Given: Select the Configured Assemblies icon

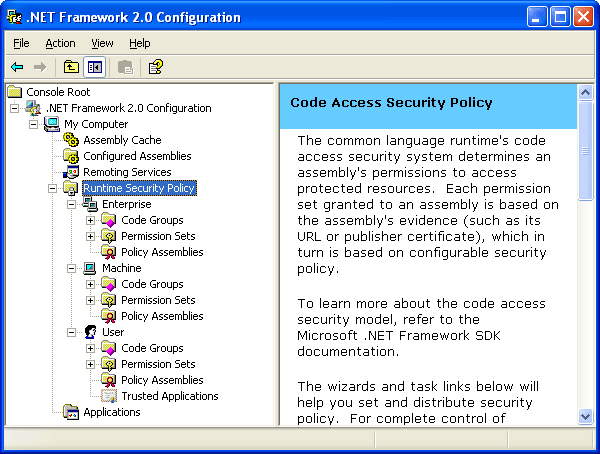Looking at the screenshot, I should [x=71, y=156].
